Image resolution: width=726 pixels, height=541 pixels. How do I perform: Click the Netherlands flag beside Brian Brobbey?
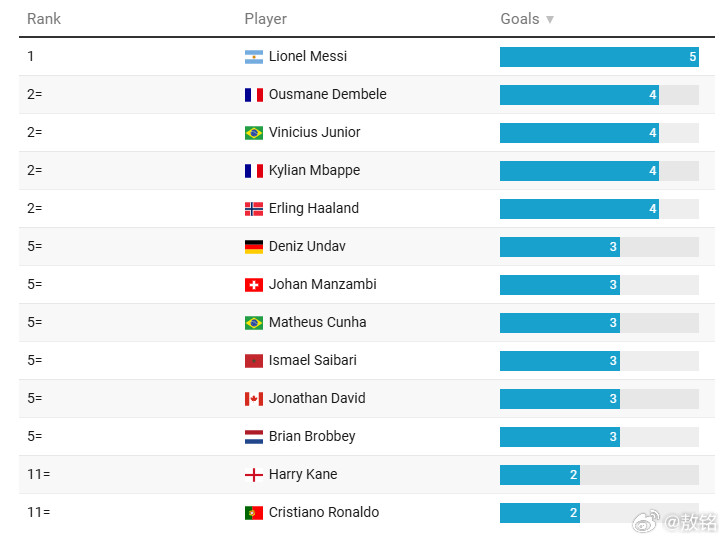coord(254,437)
